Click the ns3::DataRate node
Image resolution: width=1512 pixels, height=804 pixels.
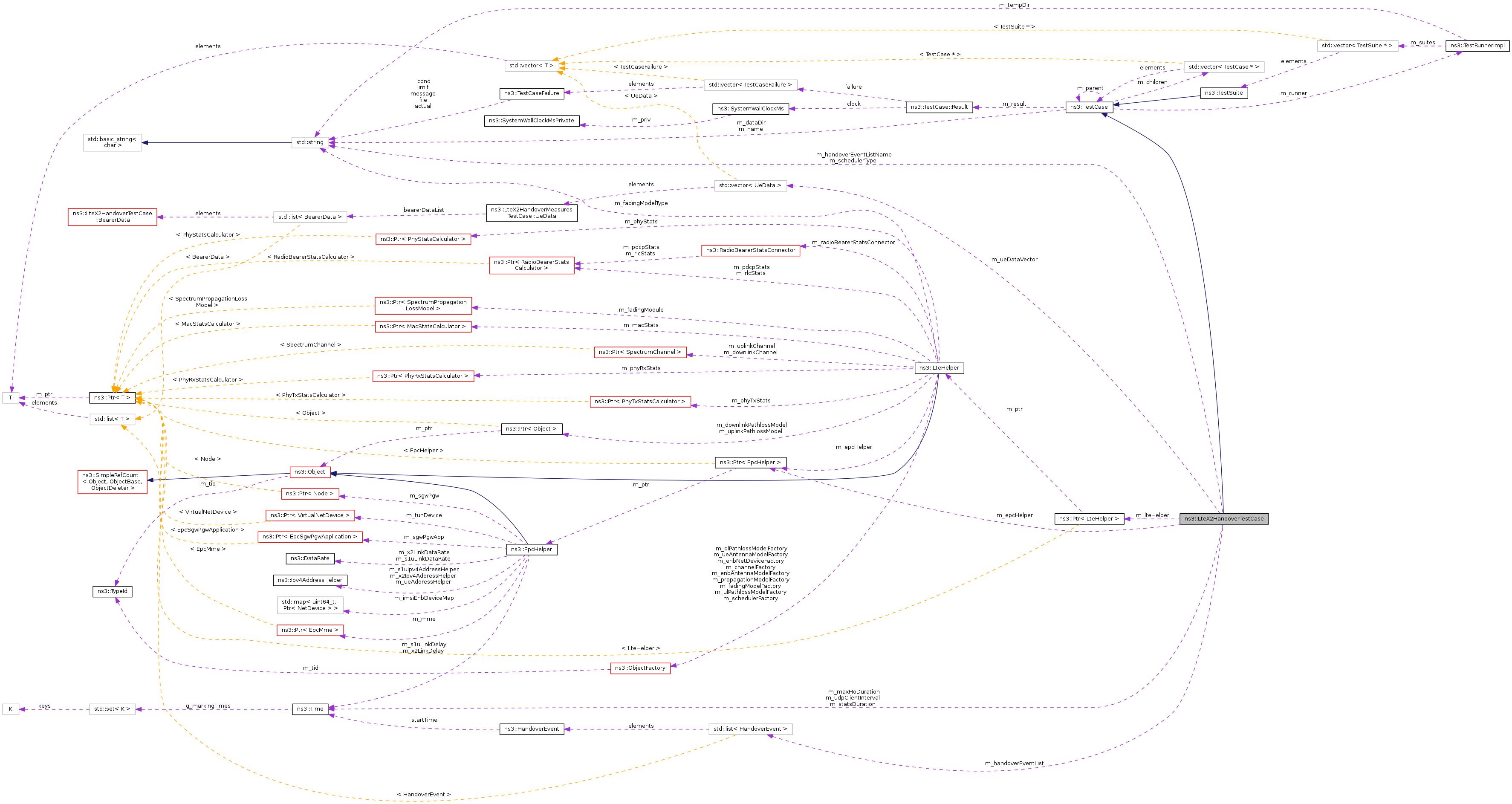(x=310, y=559)
